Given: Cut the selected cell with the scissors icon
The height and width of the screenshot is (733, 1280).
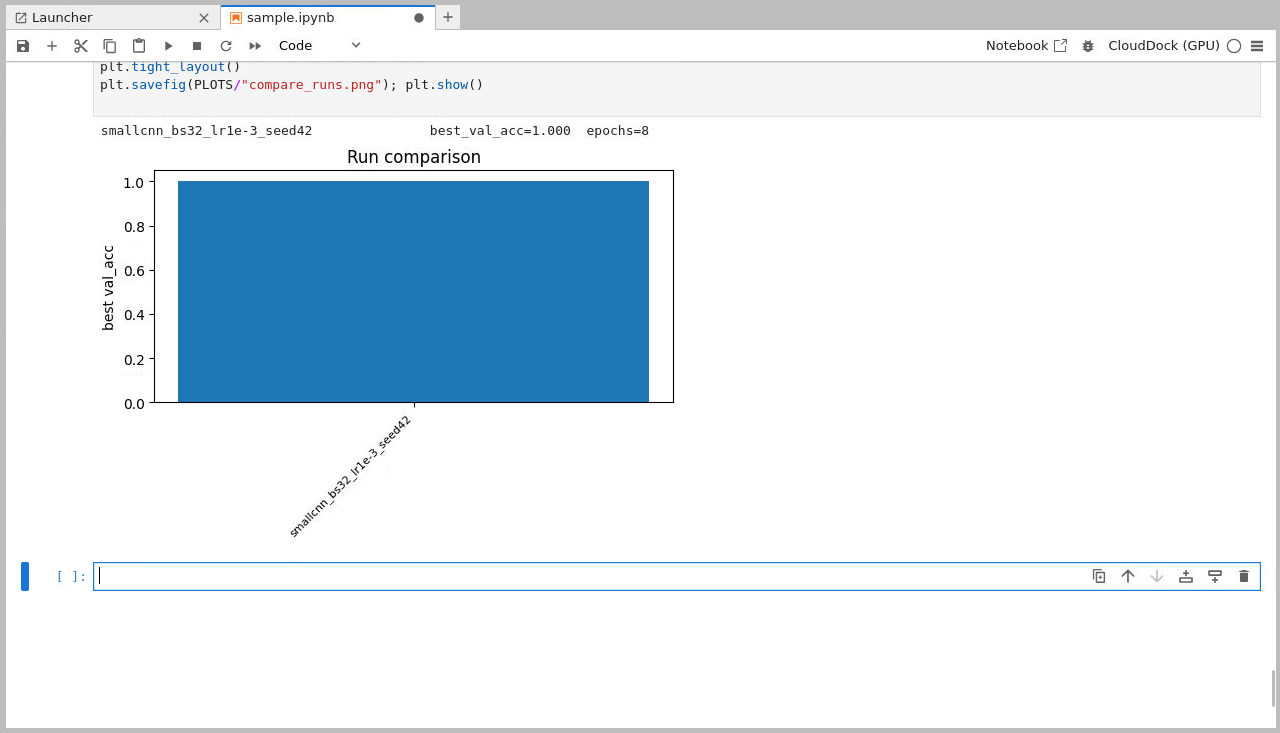Looking at the screenshot, I should click(81, 45).
